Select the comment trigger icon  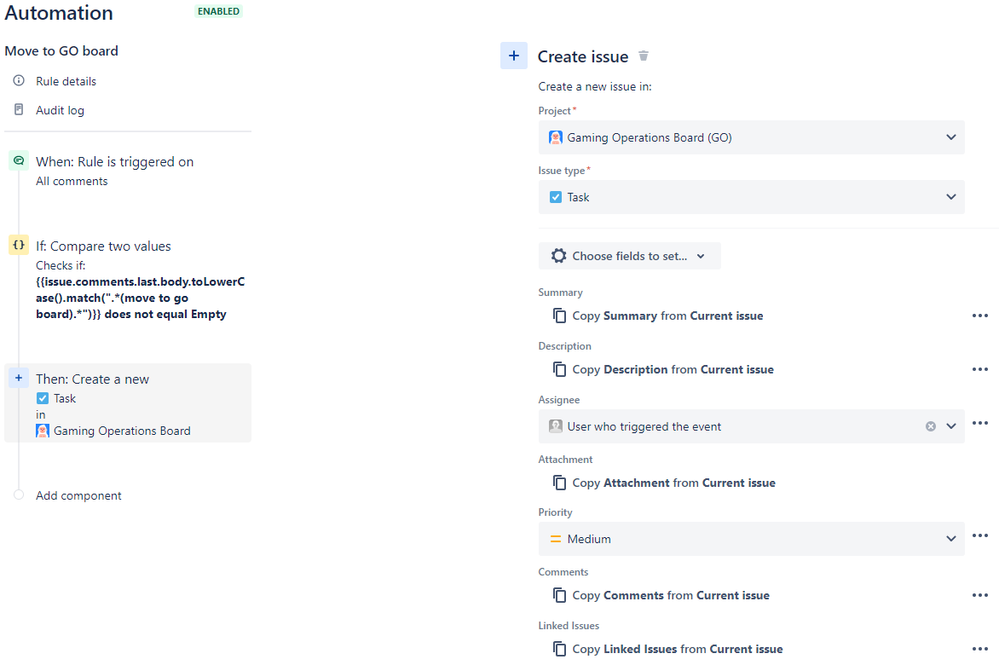point(18,161)
